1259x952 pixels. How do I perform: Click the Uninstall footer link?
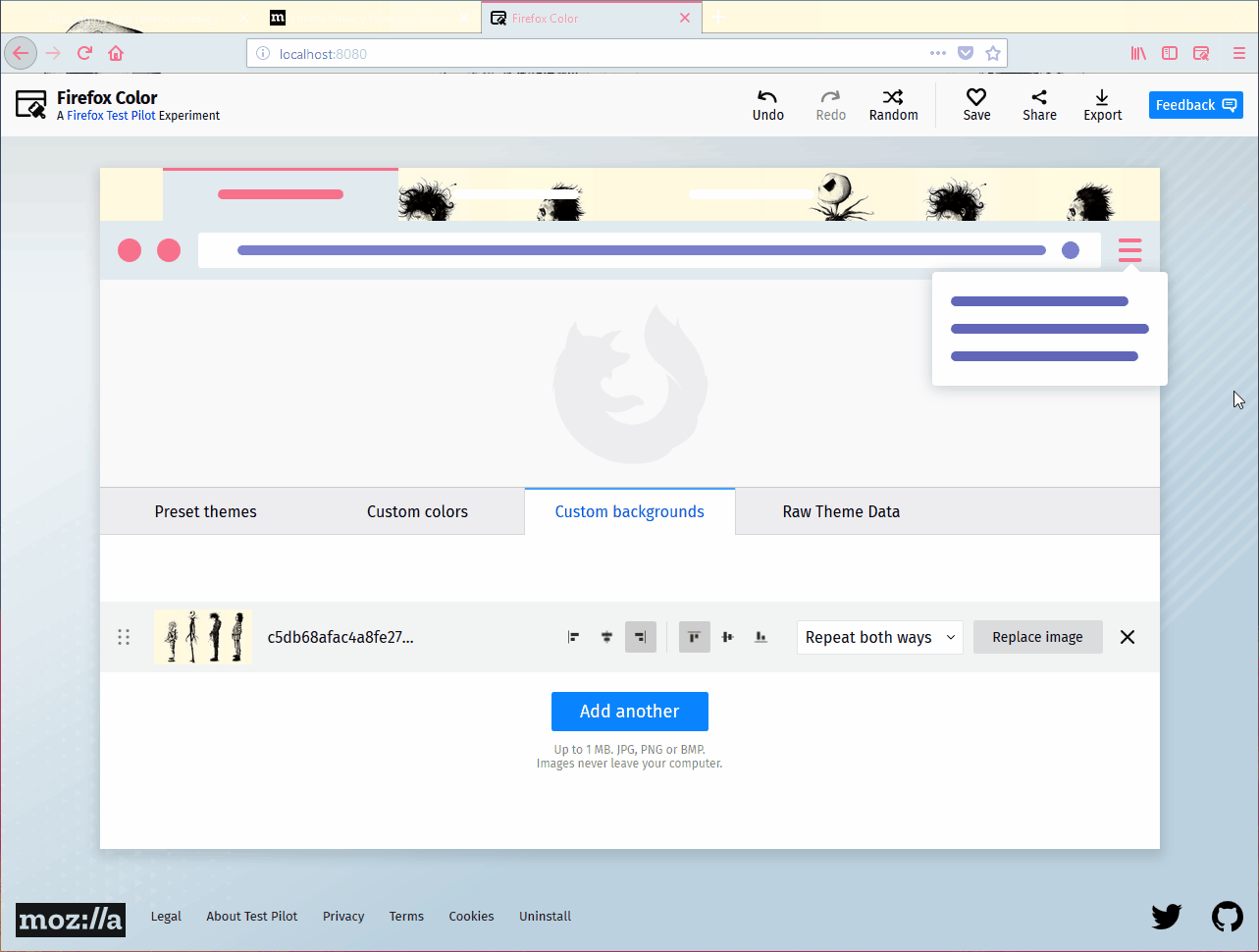(x=545, y=916)
